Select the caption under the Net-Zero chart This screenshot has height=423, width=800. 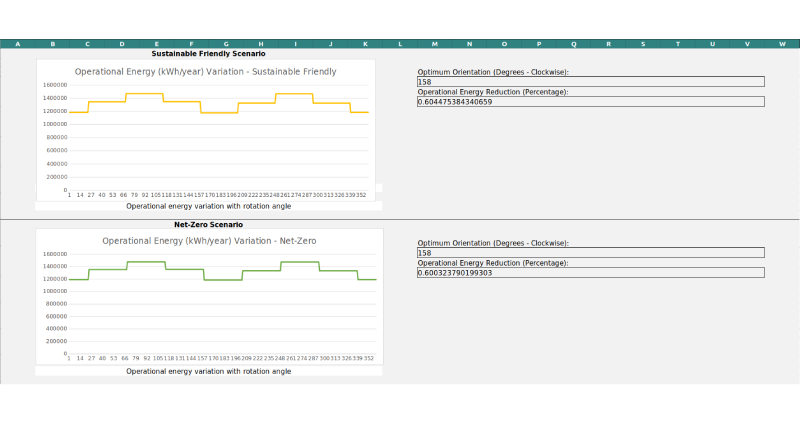pos(208,371)
